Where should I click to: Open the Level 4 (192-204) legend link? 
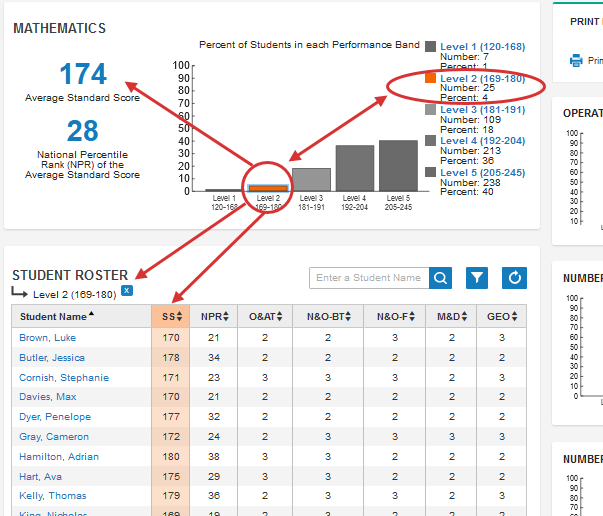[482, 141]
